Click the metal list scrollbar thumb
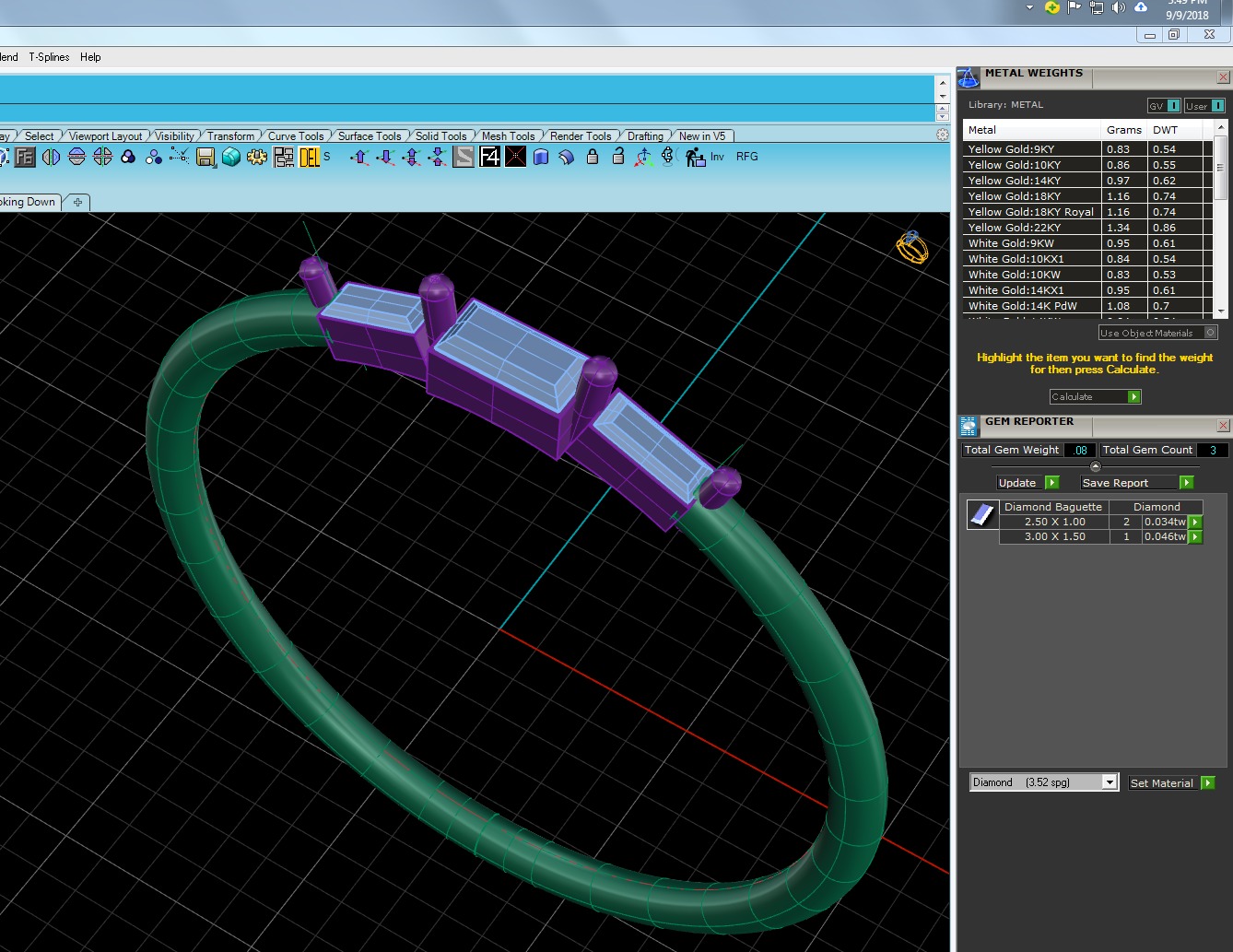Image resolution: width=1233 pixels, height=952 pixels. 1220,168
